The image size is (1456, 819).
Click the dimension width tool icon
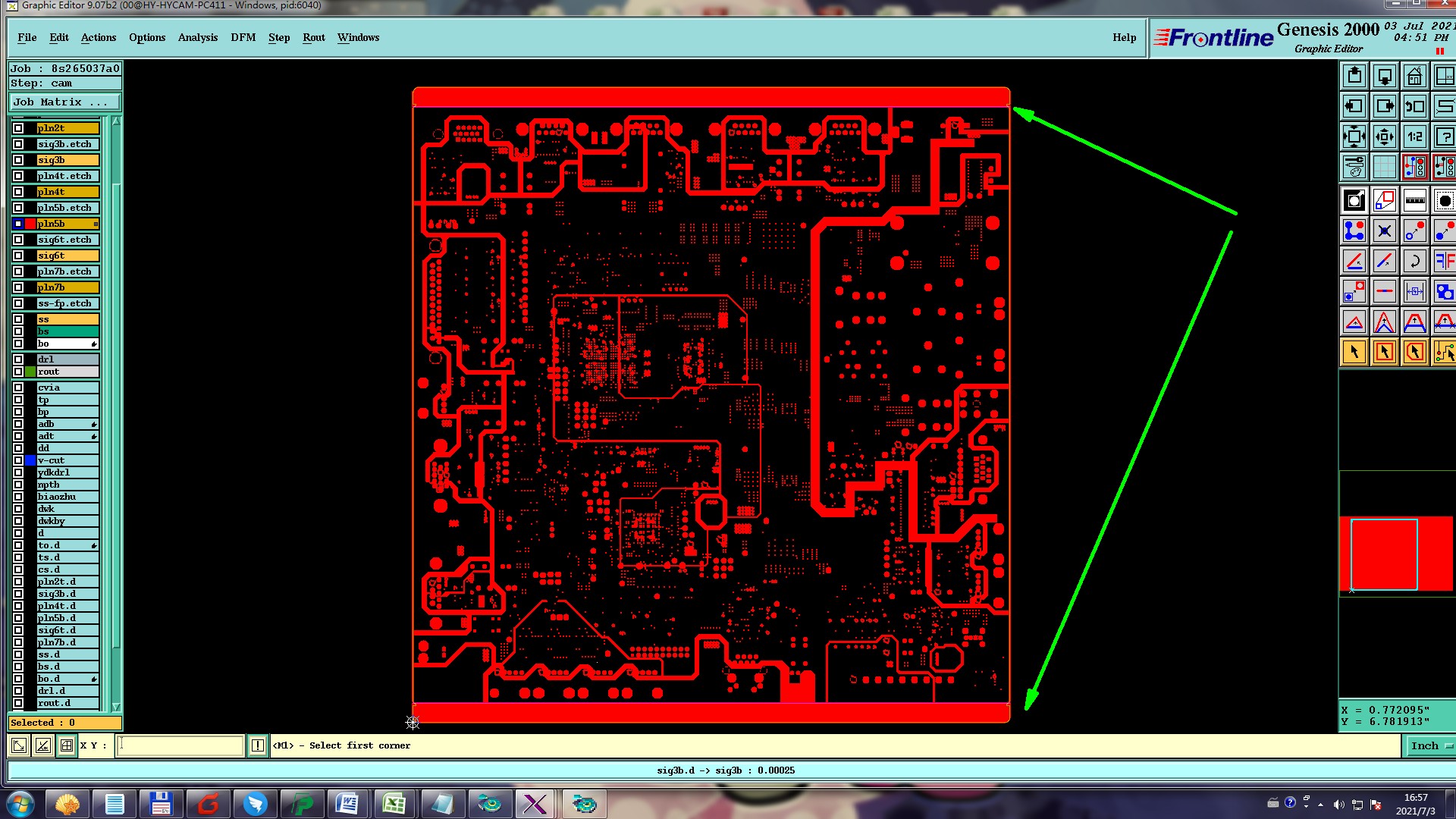pos(1414,292)
